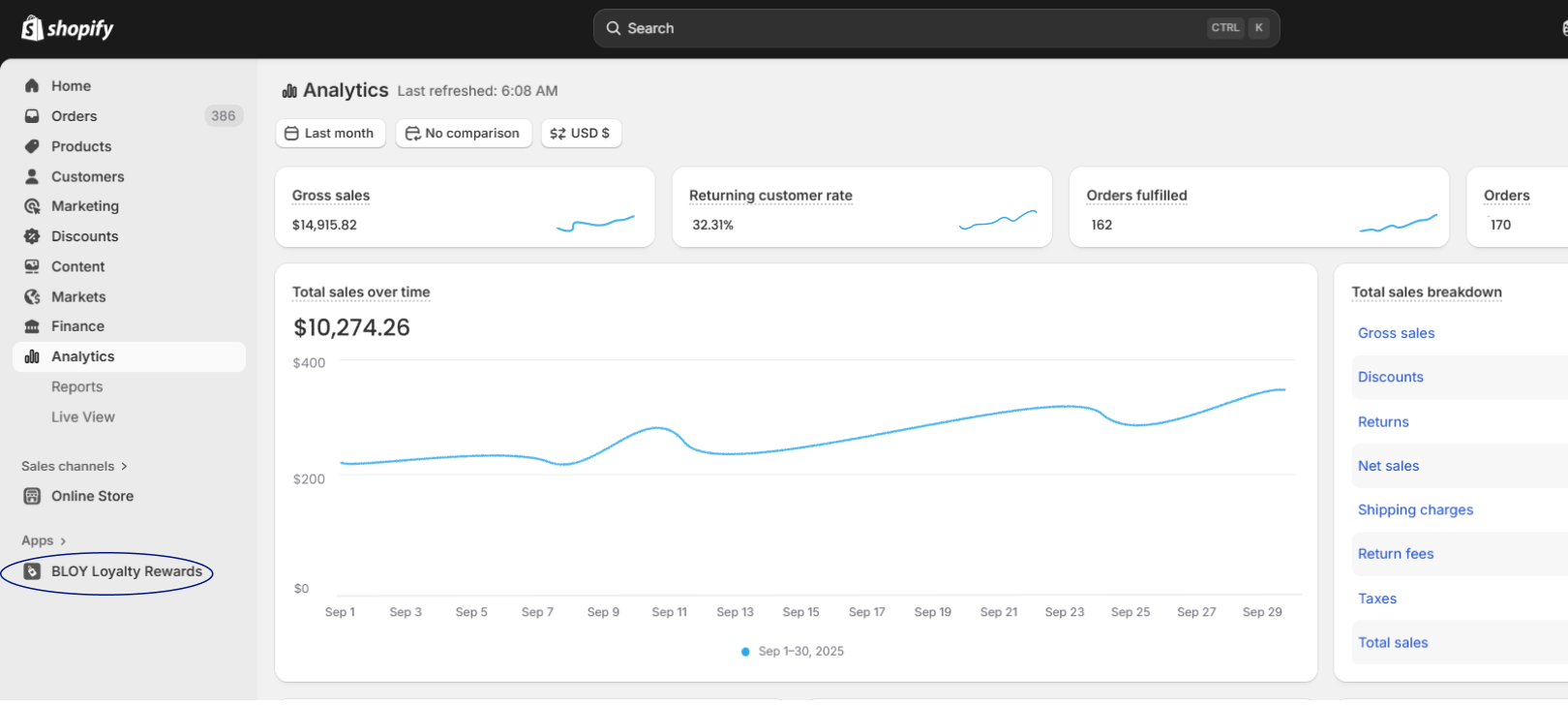Click the Home icon in sidebar
The width and height of the screenshot is (1568, 706).
coord(32,86)
